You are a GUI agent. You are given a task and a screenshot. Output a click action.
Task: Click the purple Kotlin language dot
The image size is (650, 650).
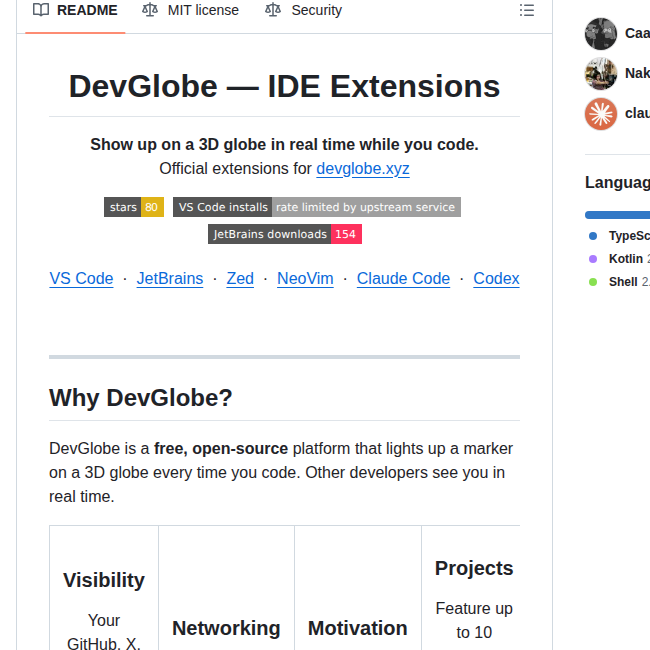[x=593, y=259]
